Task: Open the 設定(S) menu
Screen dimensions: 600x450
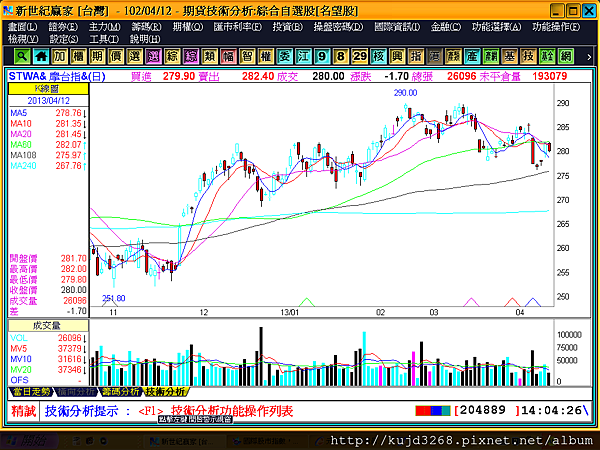Action: [x=64, y=39]
